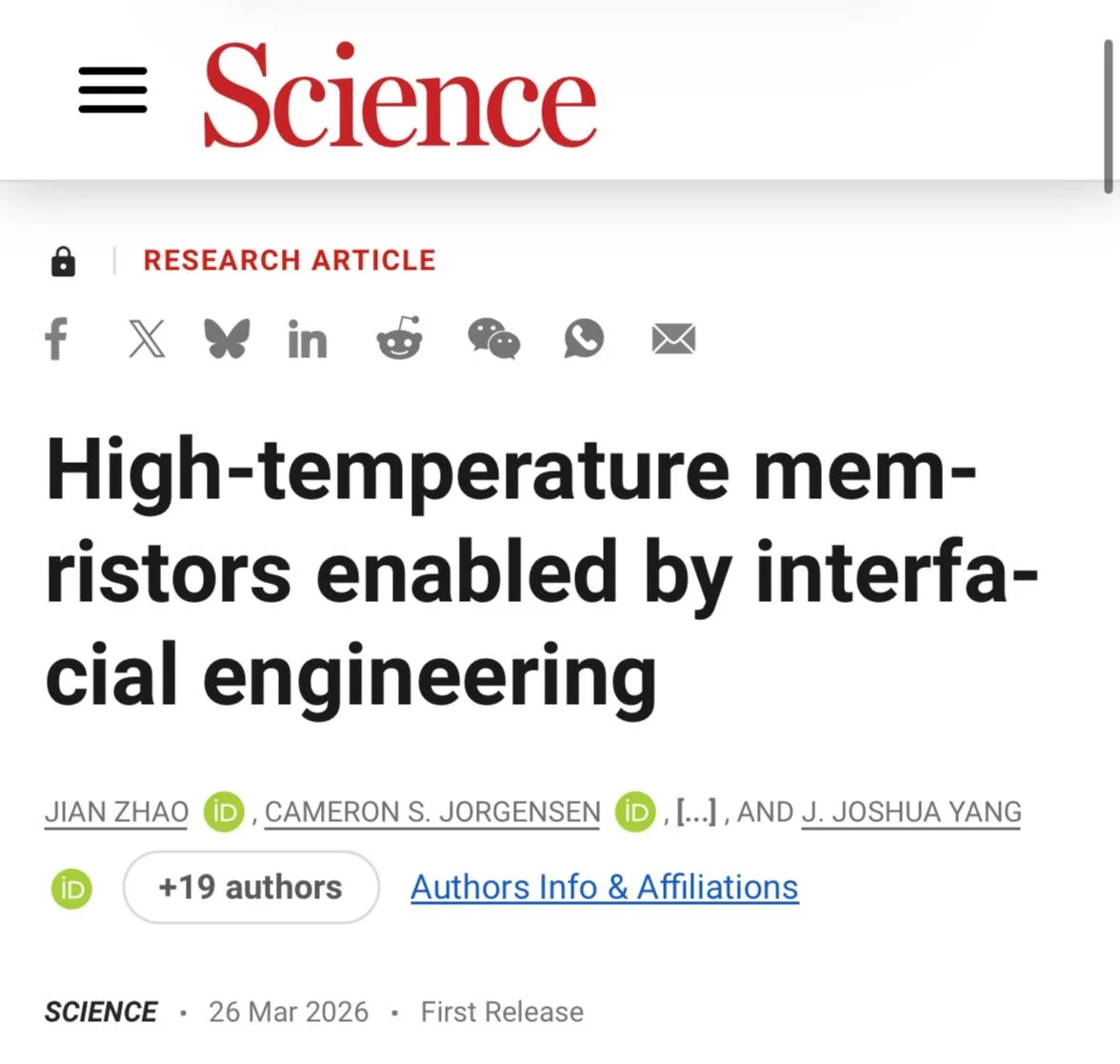This screenshot has width=1120, height=1064.
Task: Click the page scrollbar thumb
Action: 1109,114
